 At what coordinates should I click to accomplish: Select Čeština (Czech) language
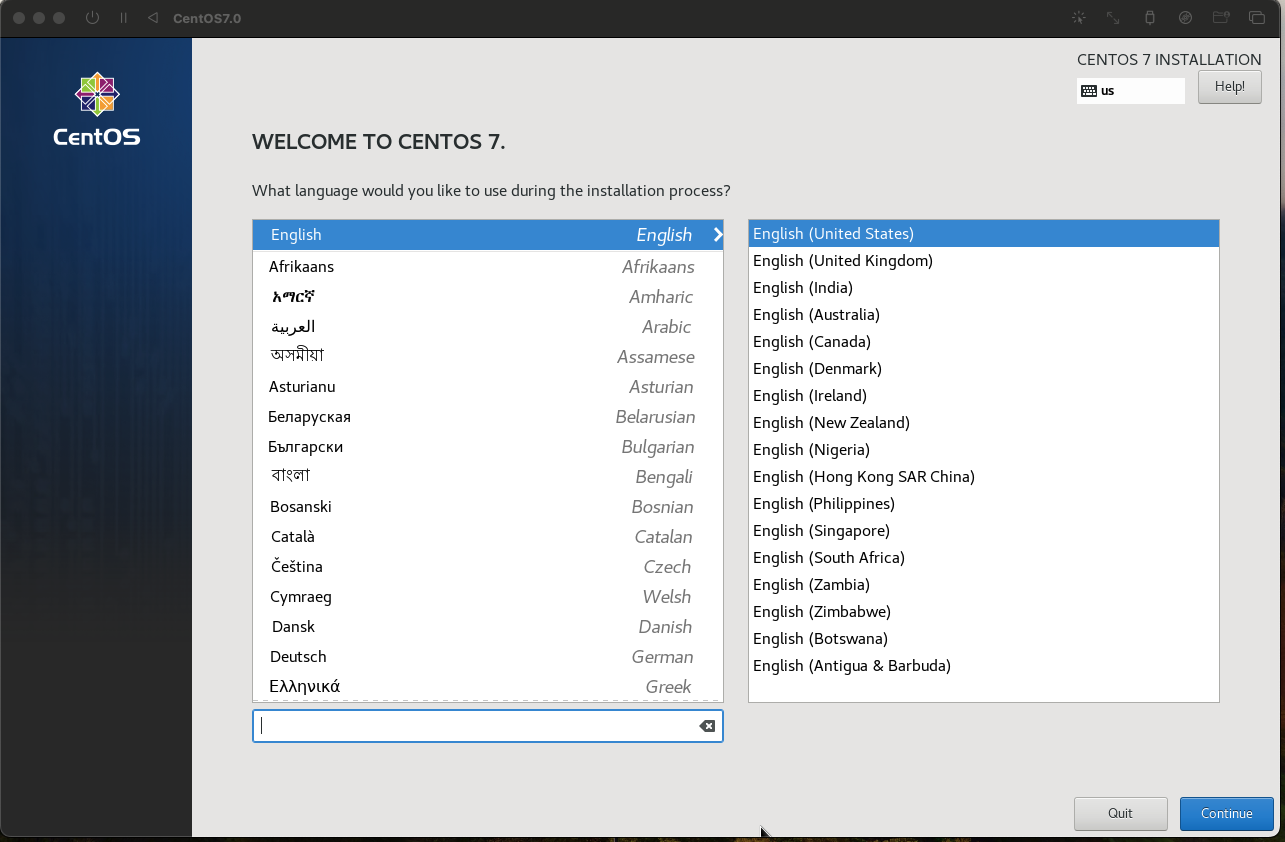[x=488, y=567]
